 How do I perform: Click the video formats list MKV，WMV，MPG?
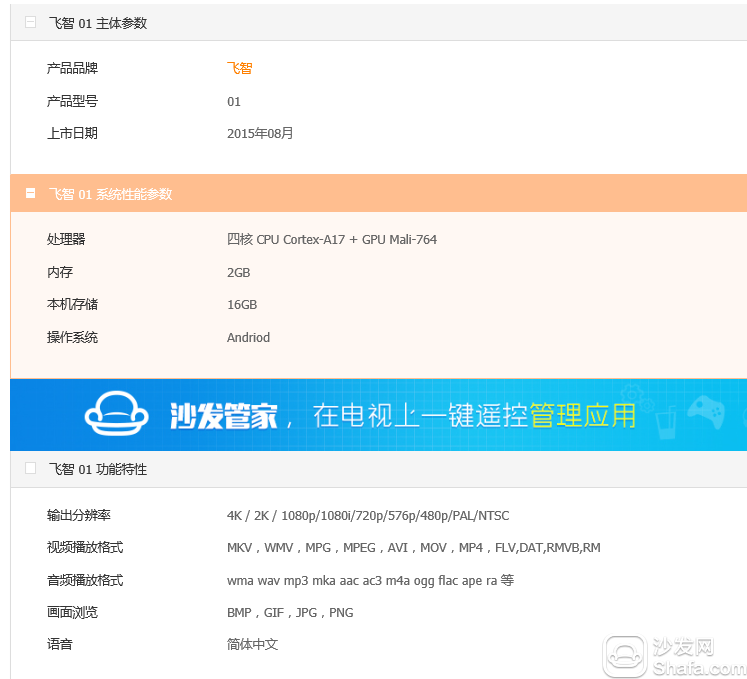tap(414, 547)
